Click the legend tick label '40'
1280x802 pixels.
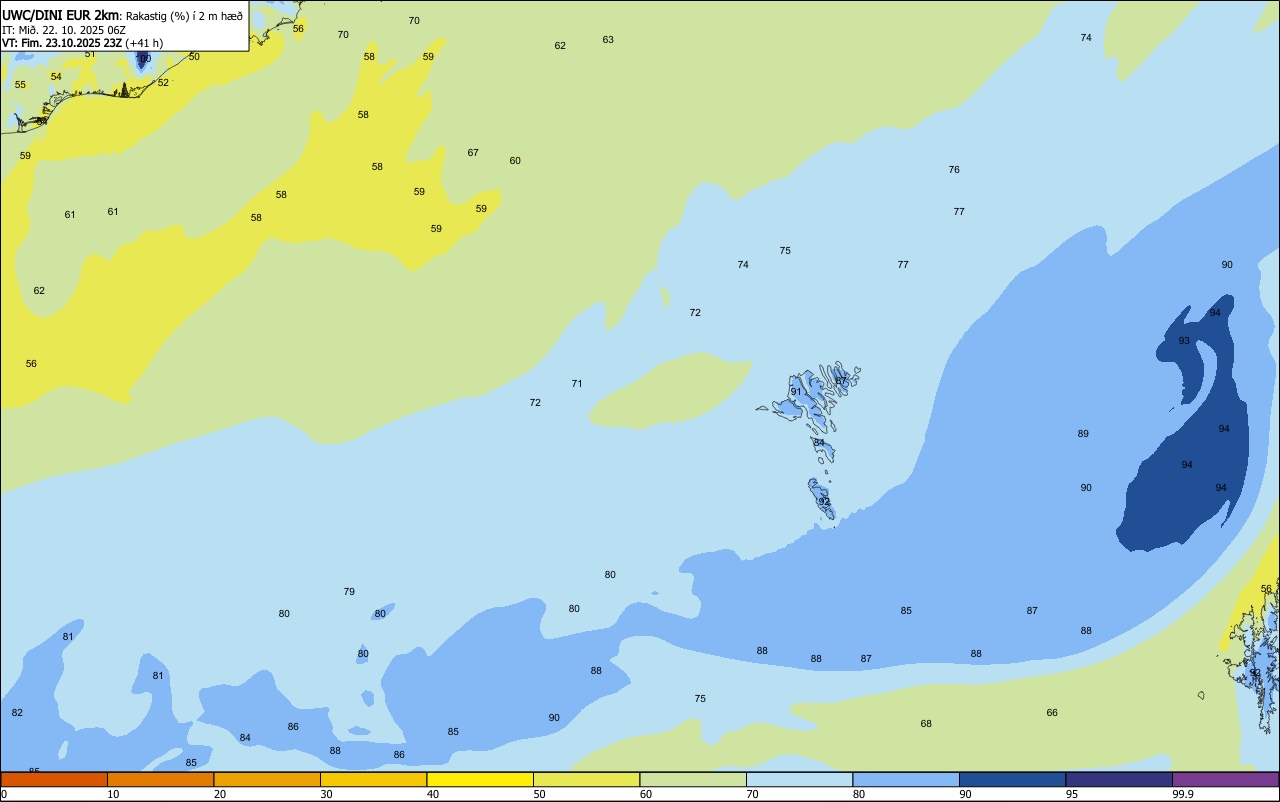click(x=433, y=794)
